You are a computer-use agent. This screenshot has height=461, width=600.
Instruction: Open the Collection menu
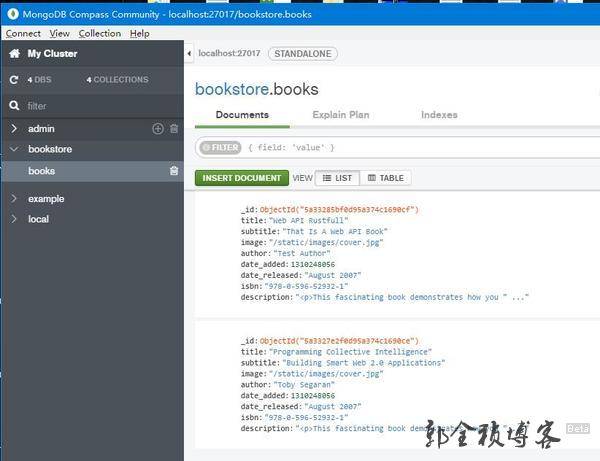coord(100,34)
